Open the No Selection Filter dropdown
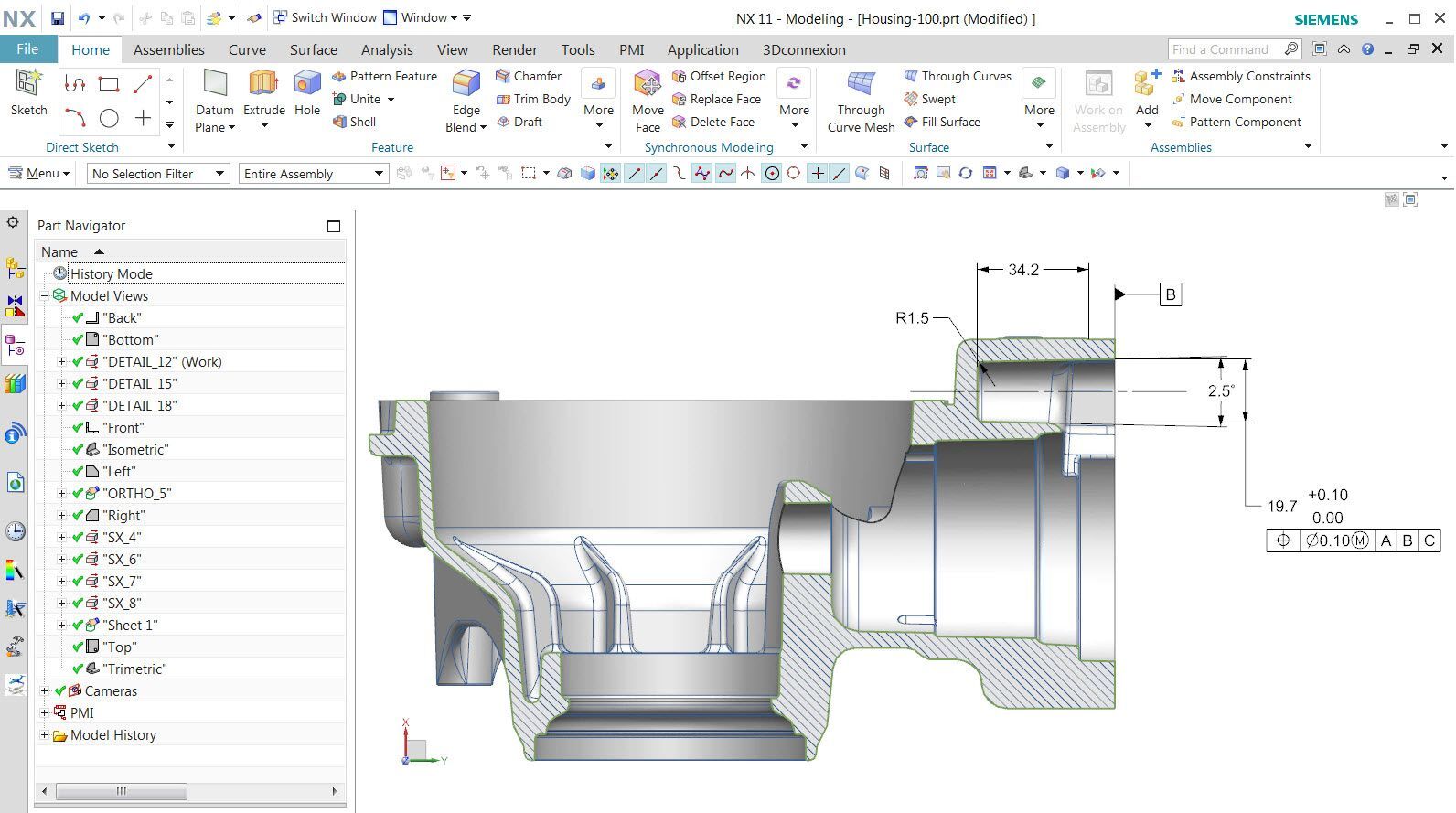This screenshot has height=813, width=1456. click(x=158, y=174)
